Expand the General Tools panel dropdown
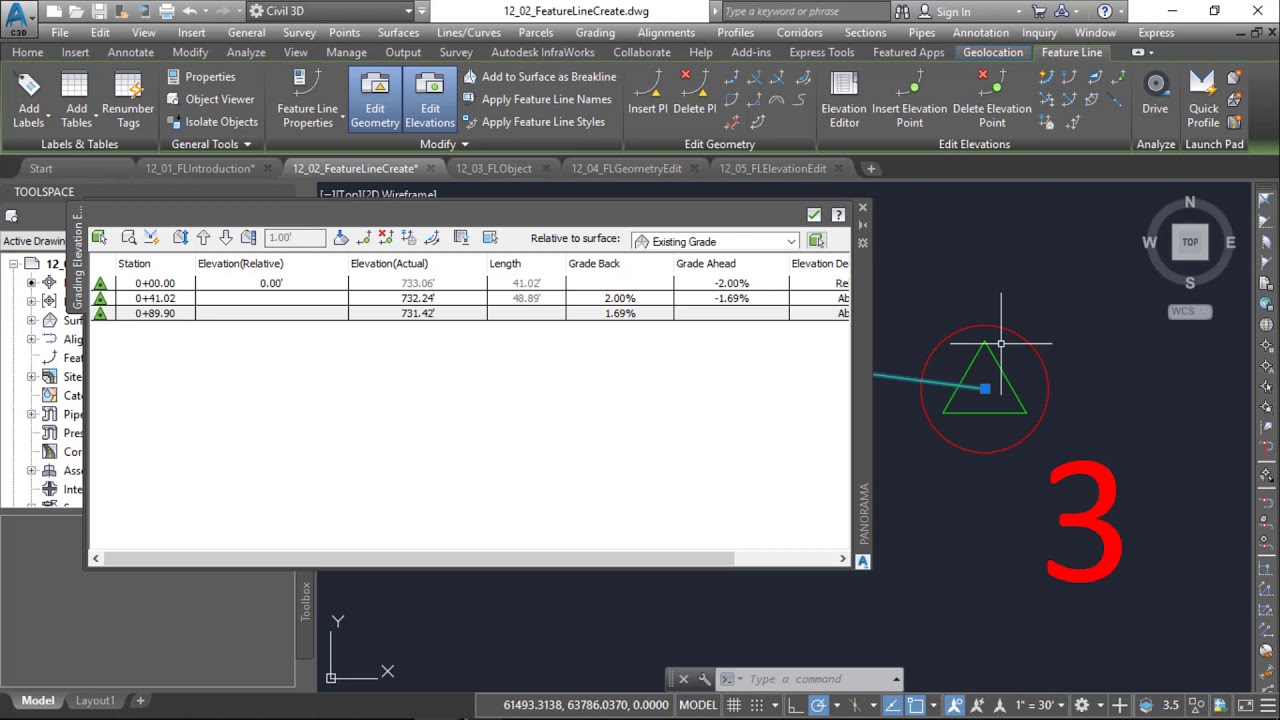Viewport: 1280px width, 720px height. click(x=211, y=144)
